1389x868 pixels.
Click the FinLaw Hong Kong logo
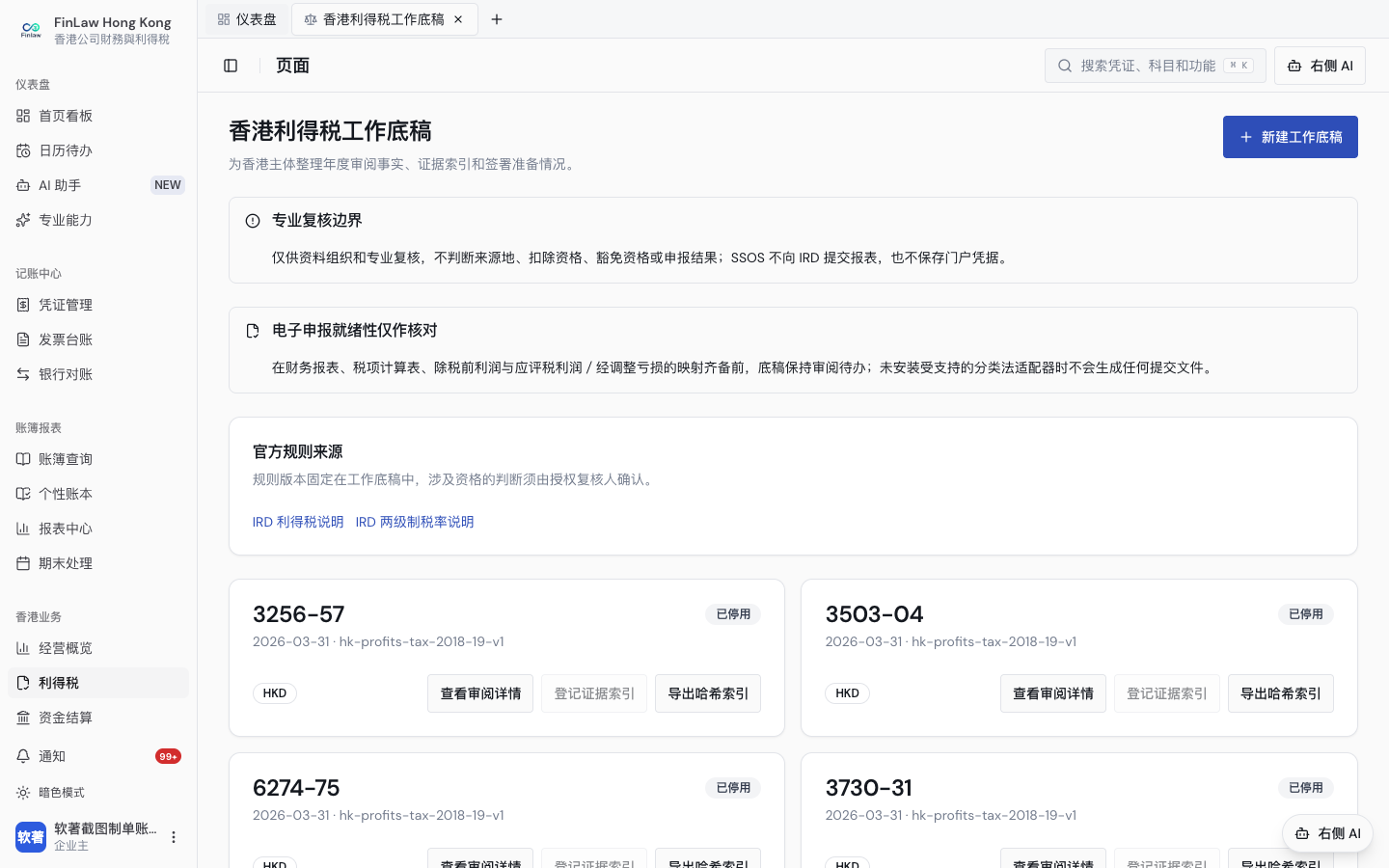tap(31, 30)
